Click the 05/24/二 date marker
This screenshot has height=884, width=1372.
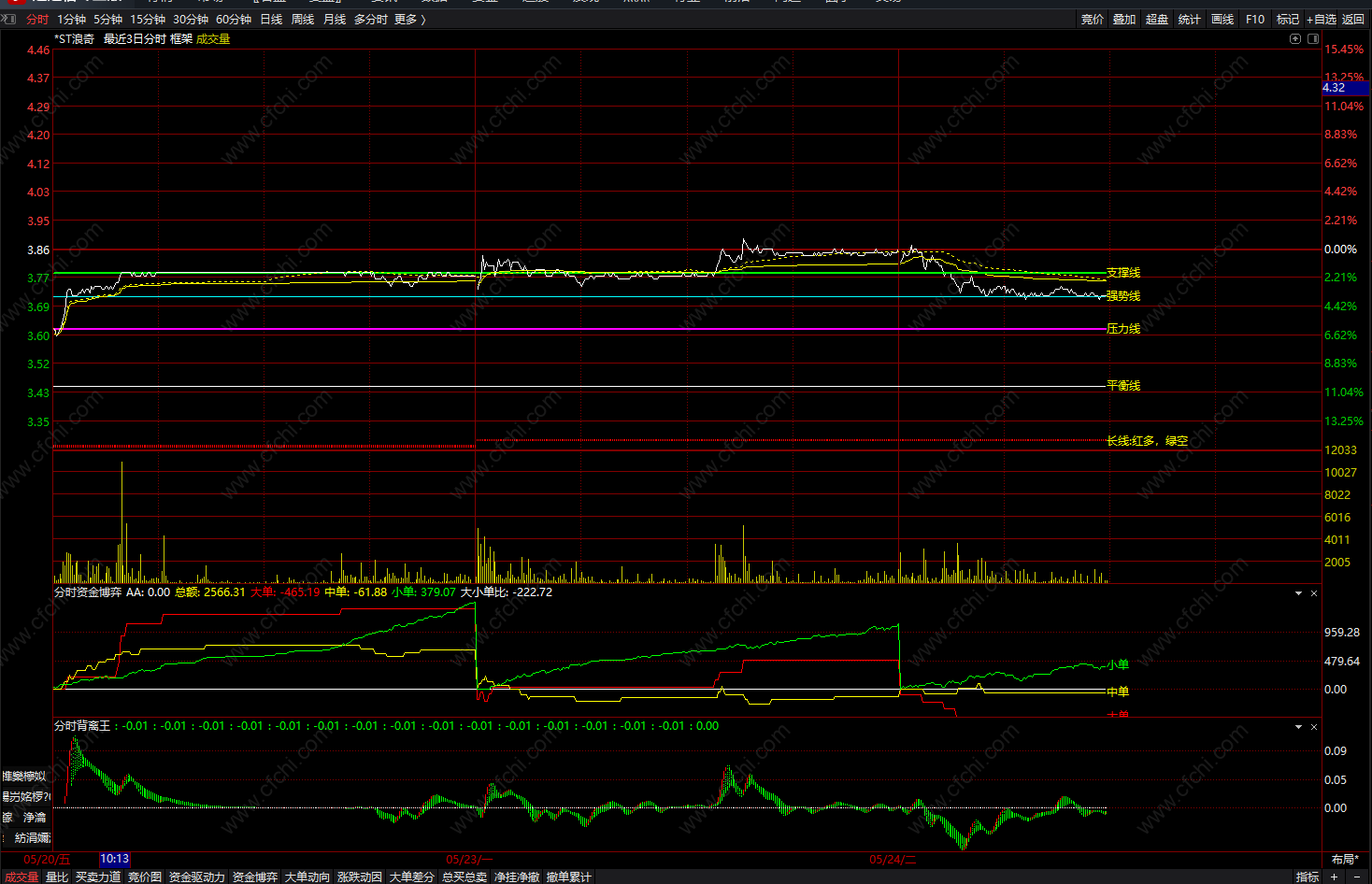coord(893,860)
